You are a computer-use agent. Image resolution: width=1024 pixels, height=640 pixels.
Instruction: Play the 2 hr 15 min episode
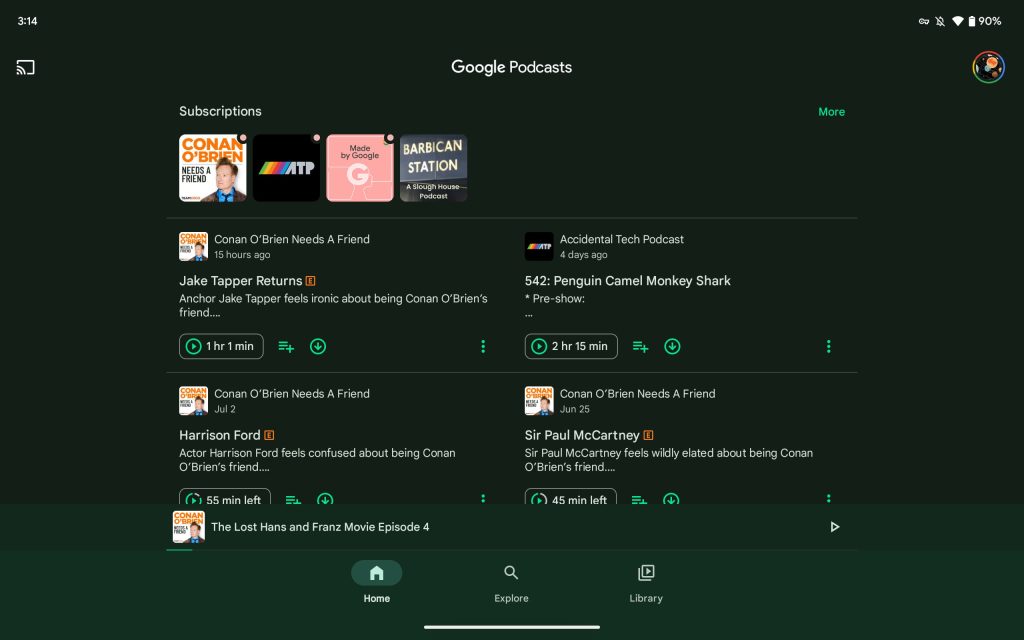click(x=570, y=347)
